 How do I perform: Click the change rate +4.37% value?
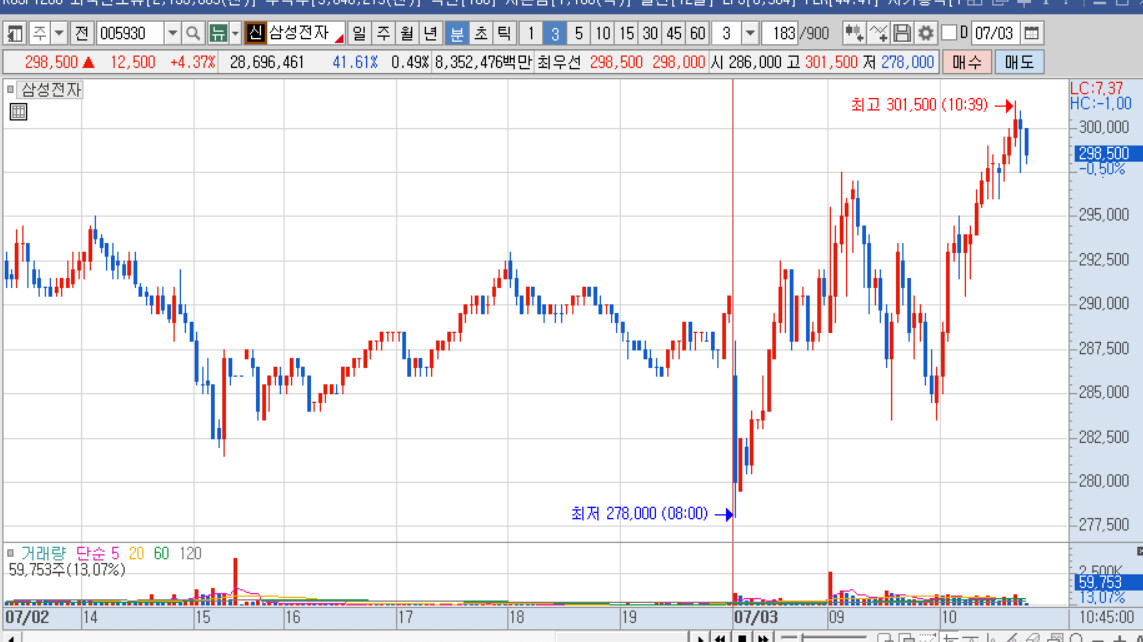(x=192, y=63)
